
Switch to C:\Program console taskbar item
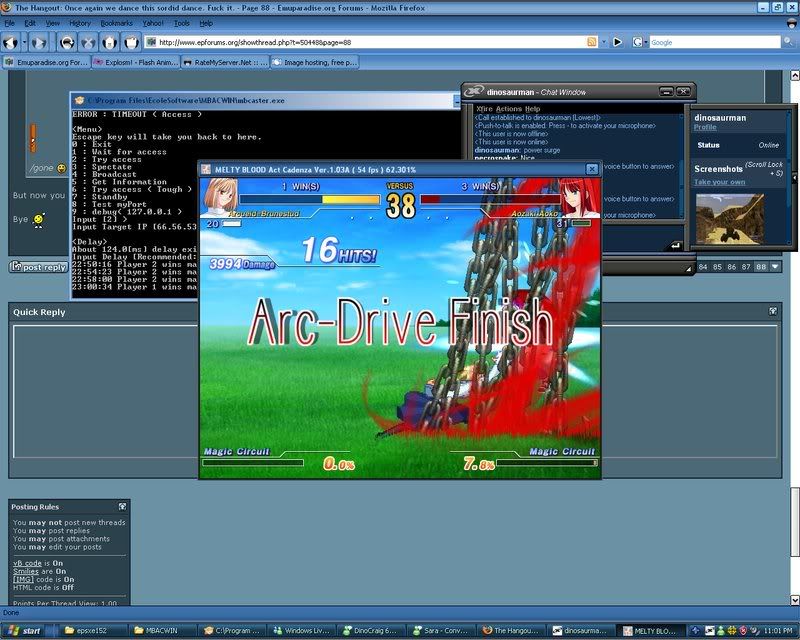[x=234, y=631]
